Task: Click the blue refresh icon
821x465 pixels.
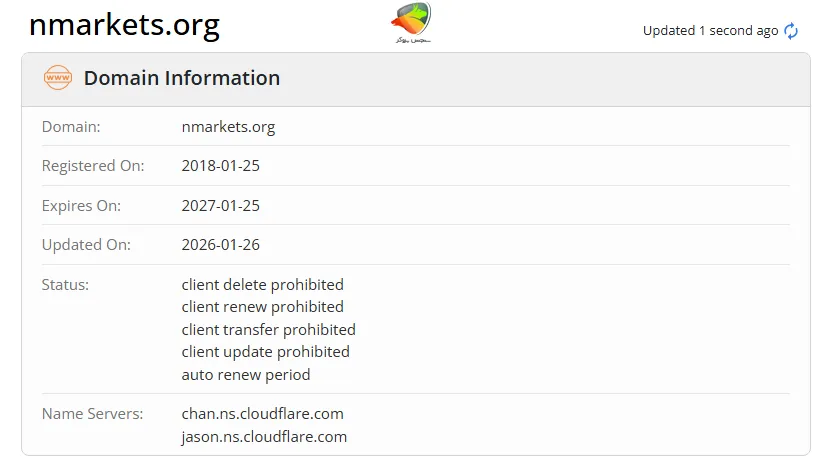Action: tap(791, 31)
